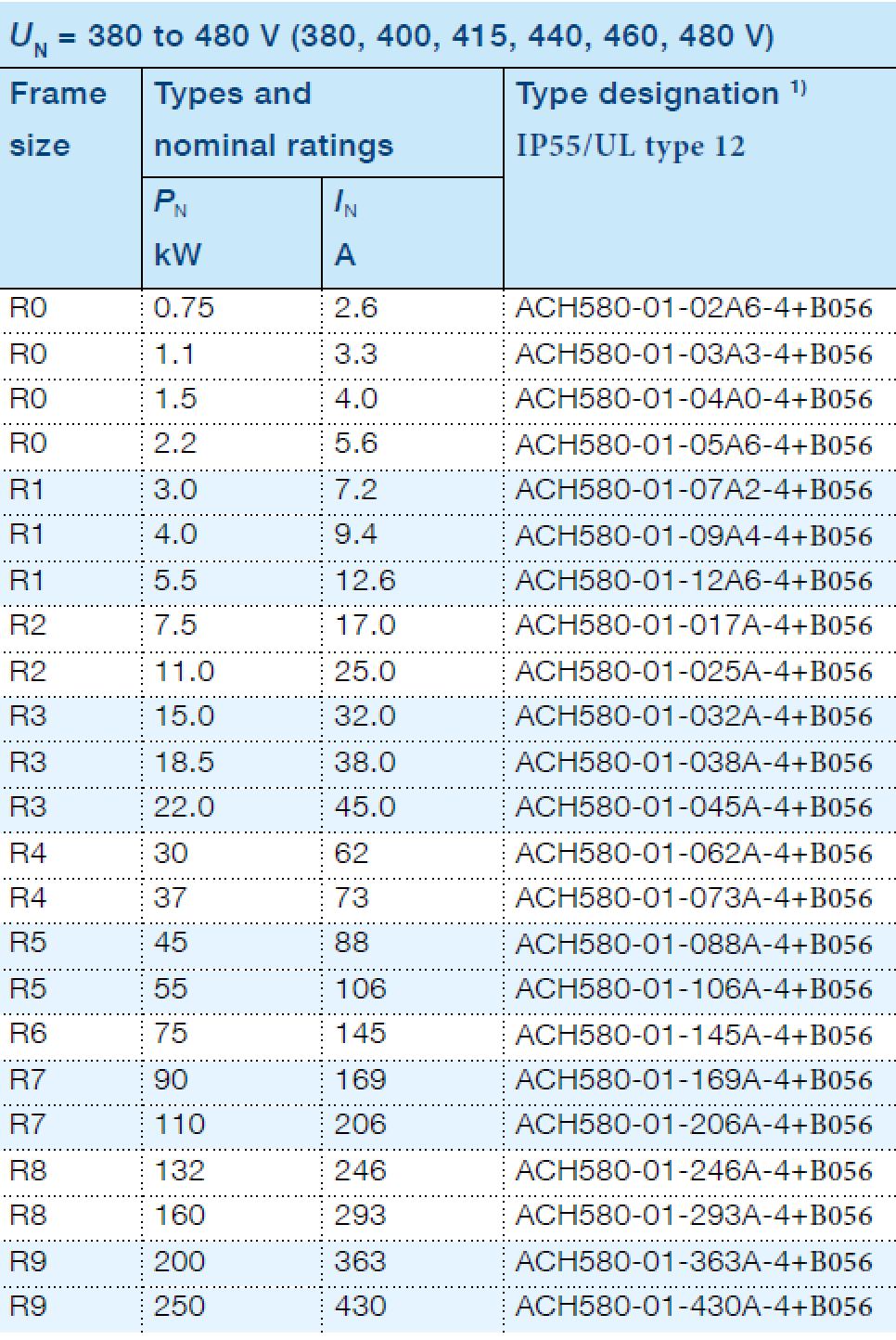Select the 12.6 A current value
Screen dimensions: 896x1340
[365, 581]
